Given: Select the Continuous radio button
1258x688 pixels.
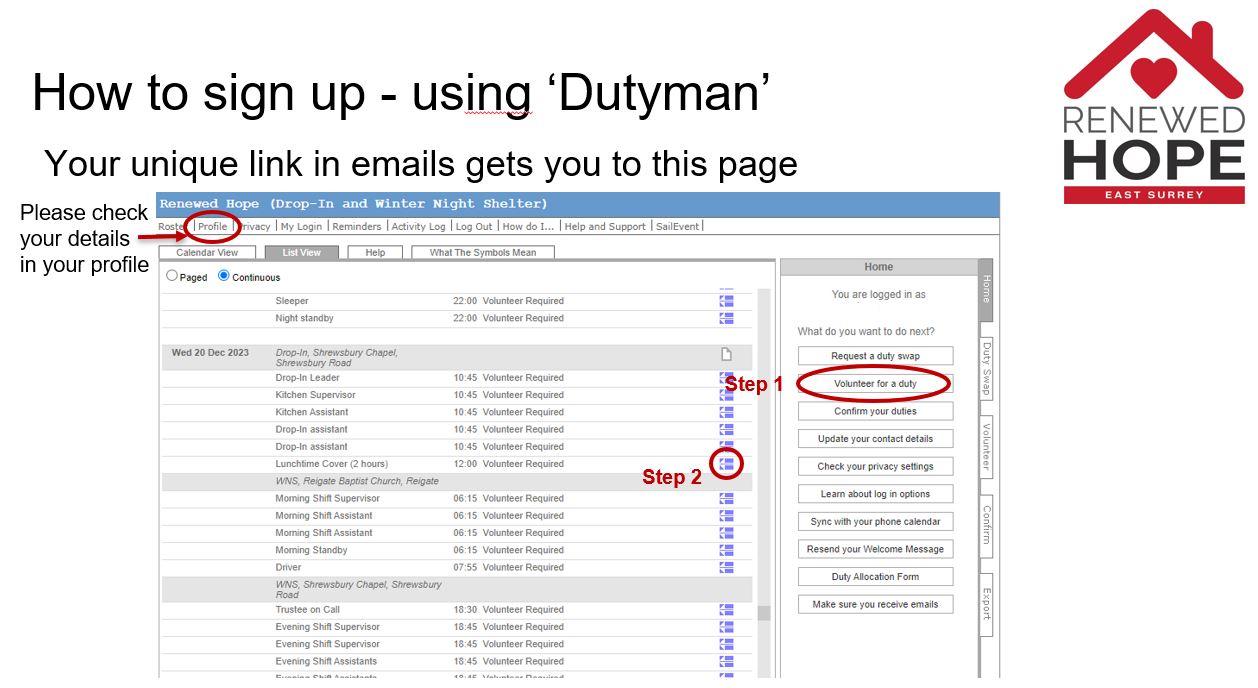Looking at the screenshot, I should 223,276.
